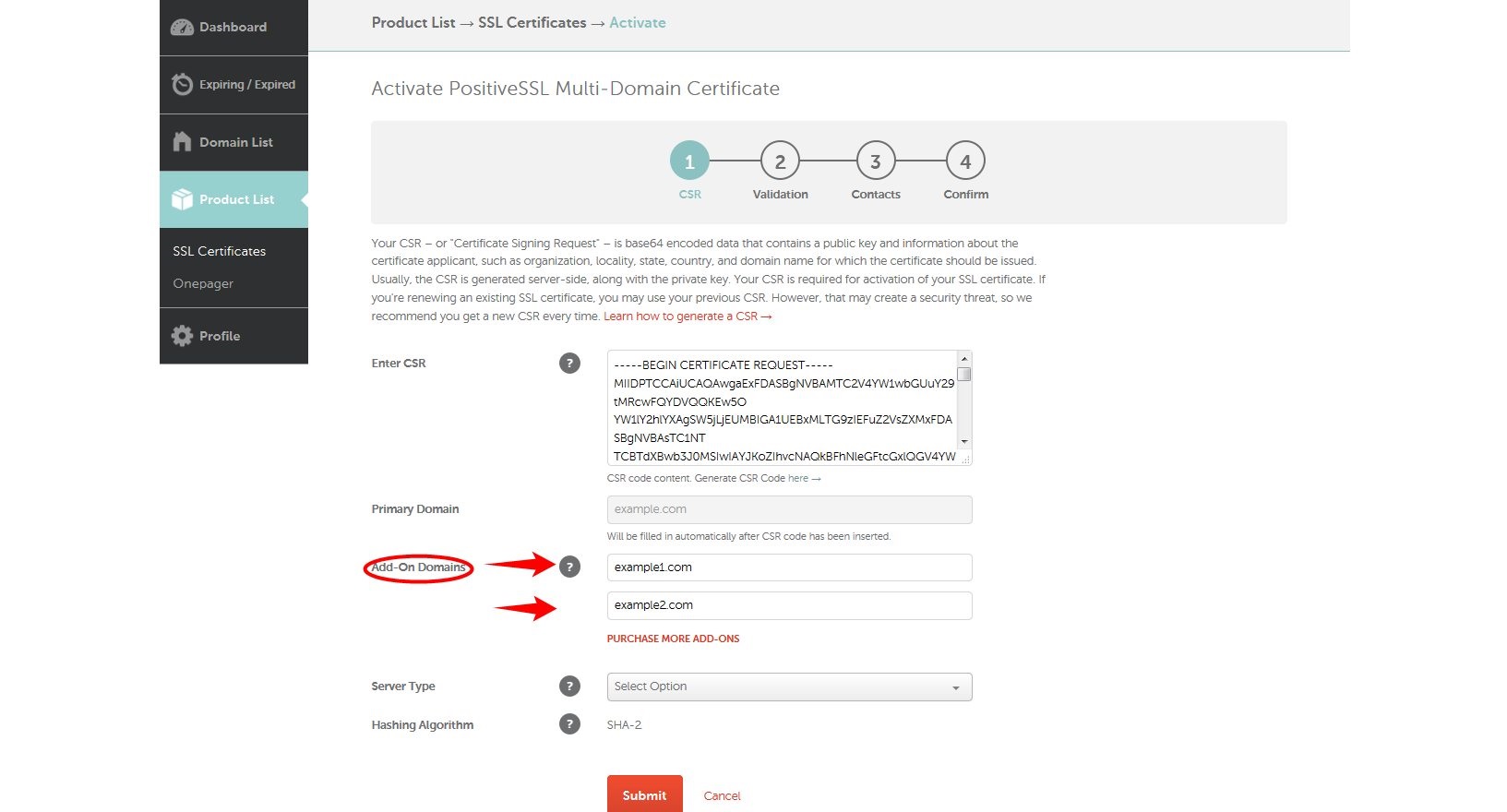
Task: Click the example1.com add-on domain field
Action: point(788,567)
